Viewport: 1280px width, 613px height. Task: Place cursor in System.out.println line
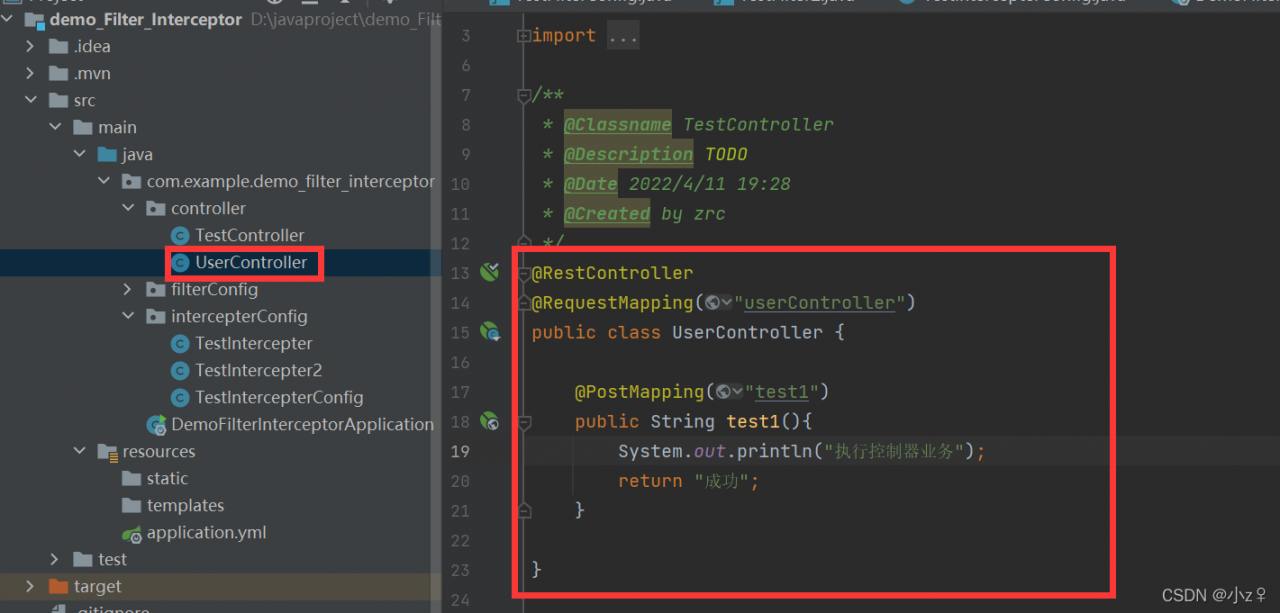point(802,451)
